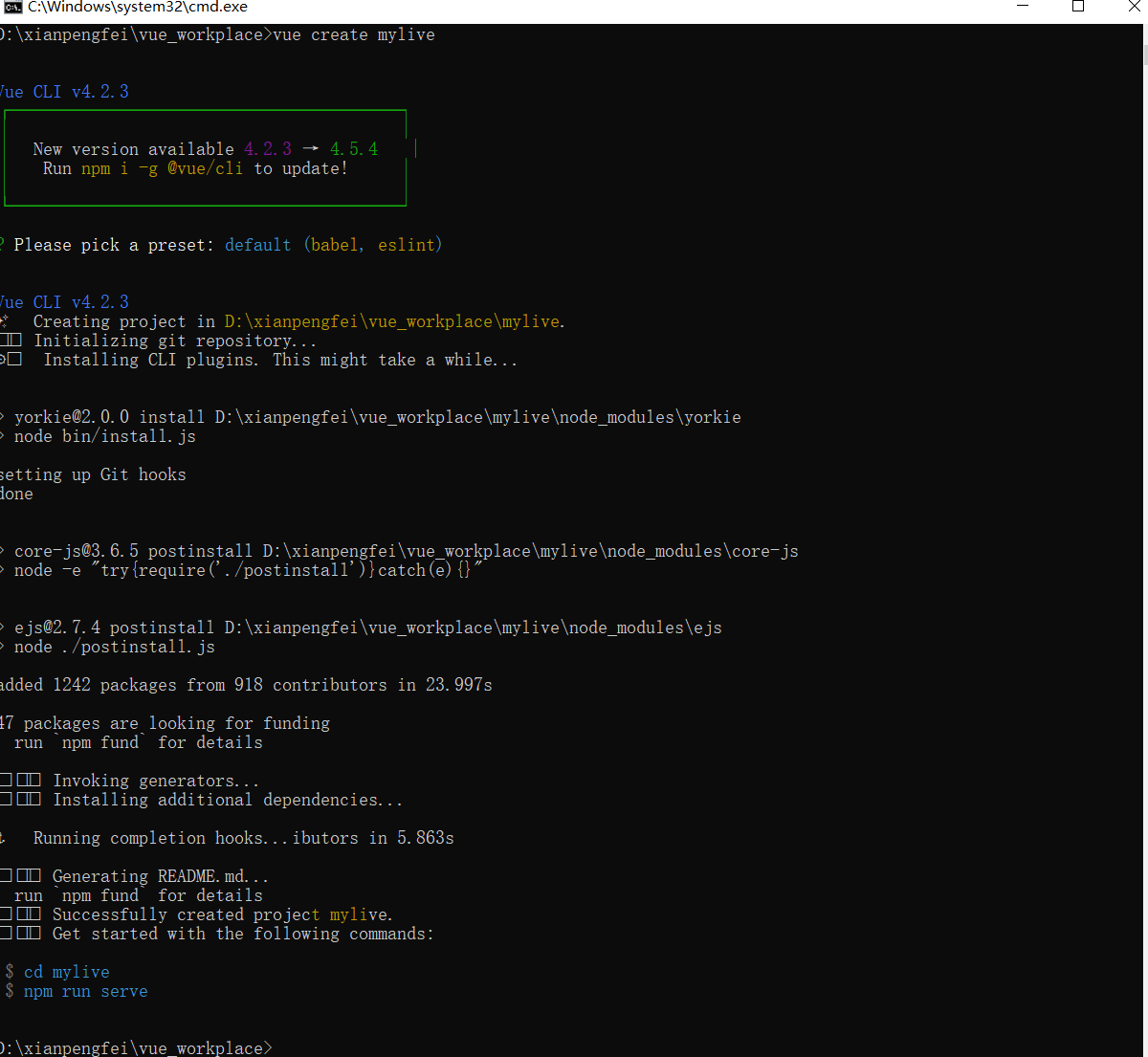Click the title text "C:\Windows\system32\cmd.exe"

click(x=138, y=8)
